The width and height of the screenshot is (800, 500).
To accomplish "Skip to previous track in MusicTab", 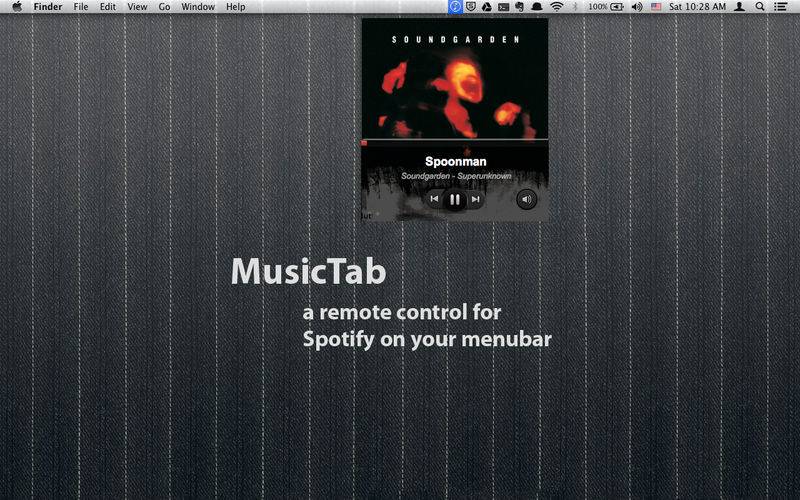I will point(434,199).
